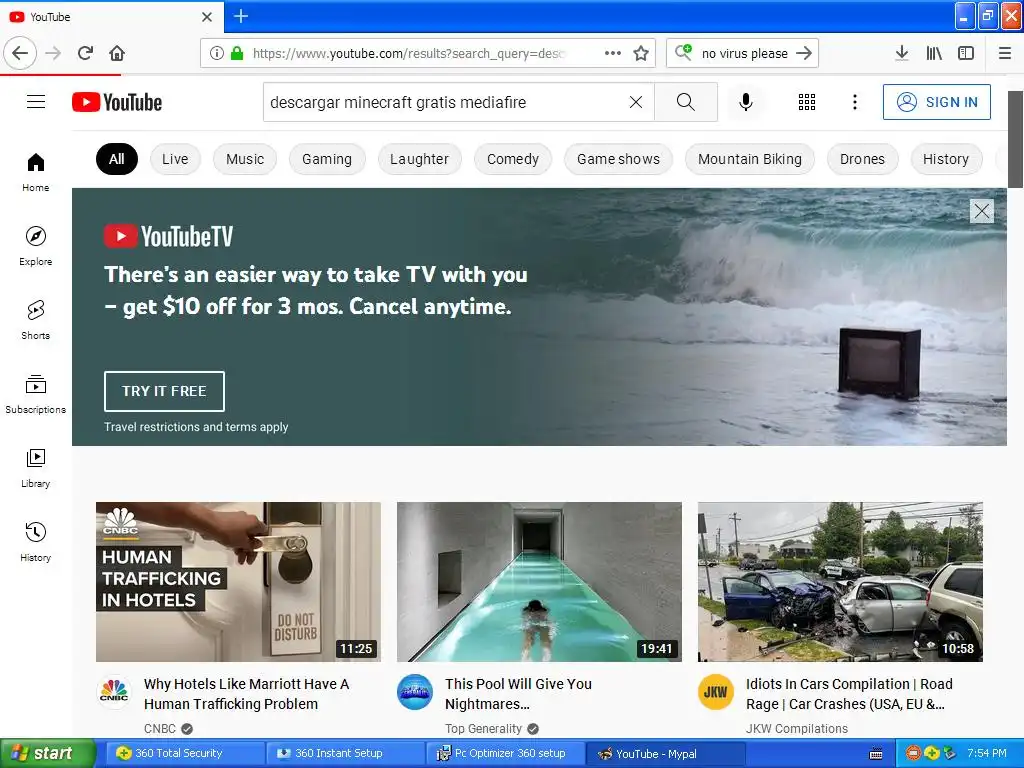Open the JKW Compilations channel avatar

pyautogui.click(x=716, y=692)
